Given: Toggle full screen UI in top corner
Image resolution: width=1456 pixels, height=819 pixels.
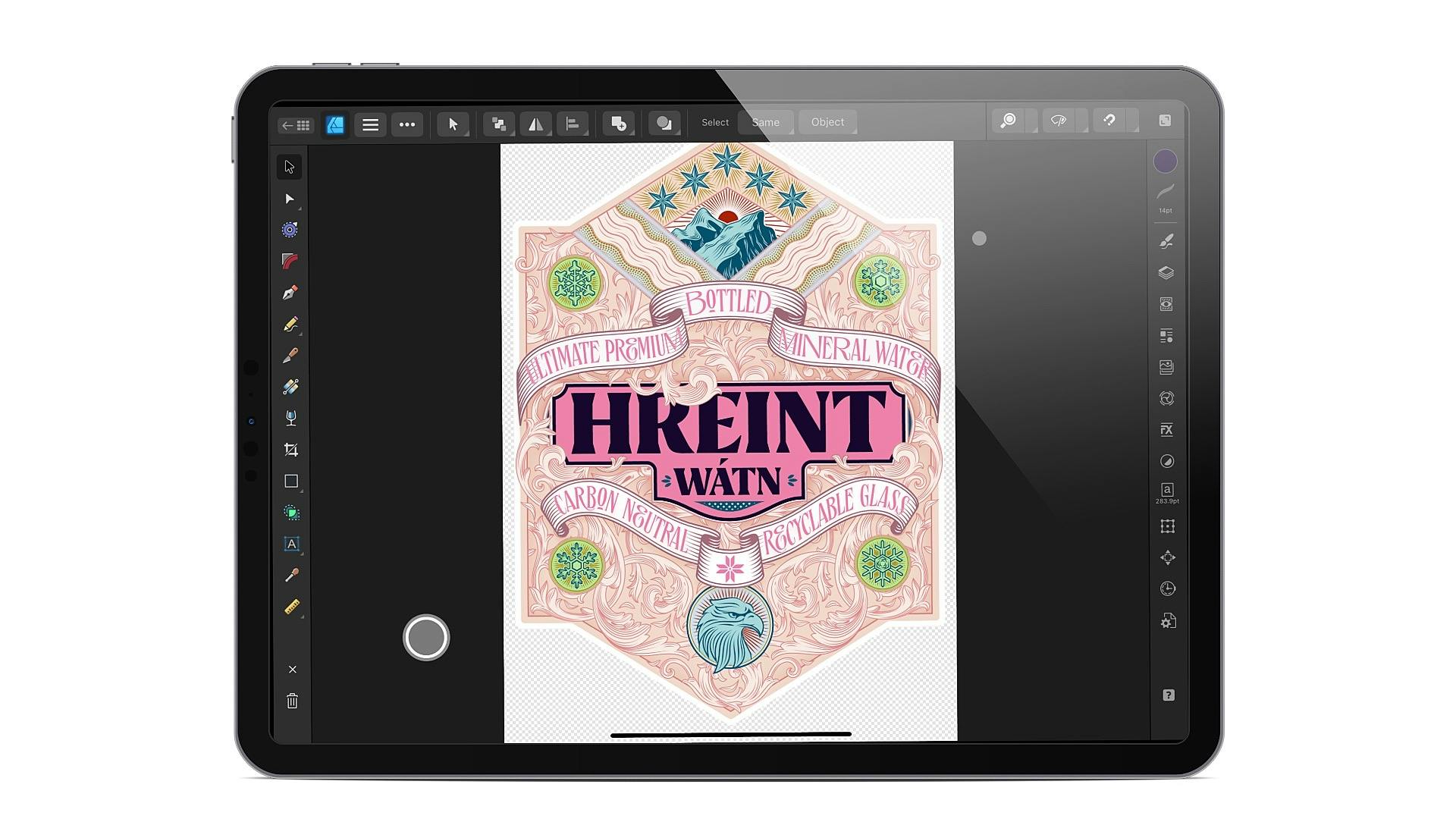Looking at the screenshot, I should point(1165,121).
